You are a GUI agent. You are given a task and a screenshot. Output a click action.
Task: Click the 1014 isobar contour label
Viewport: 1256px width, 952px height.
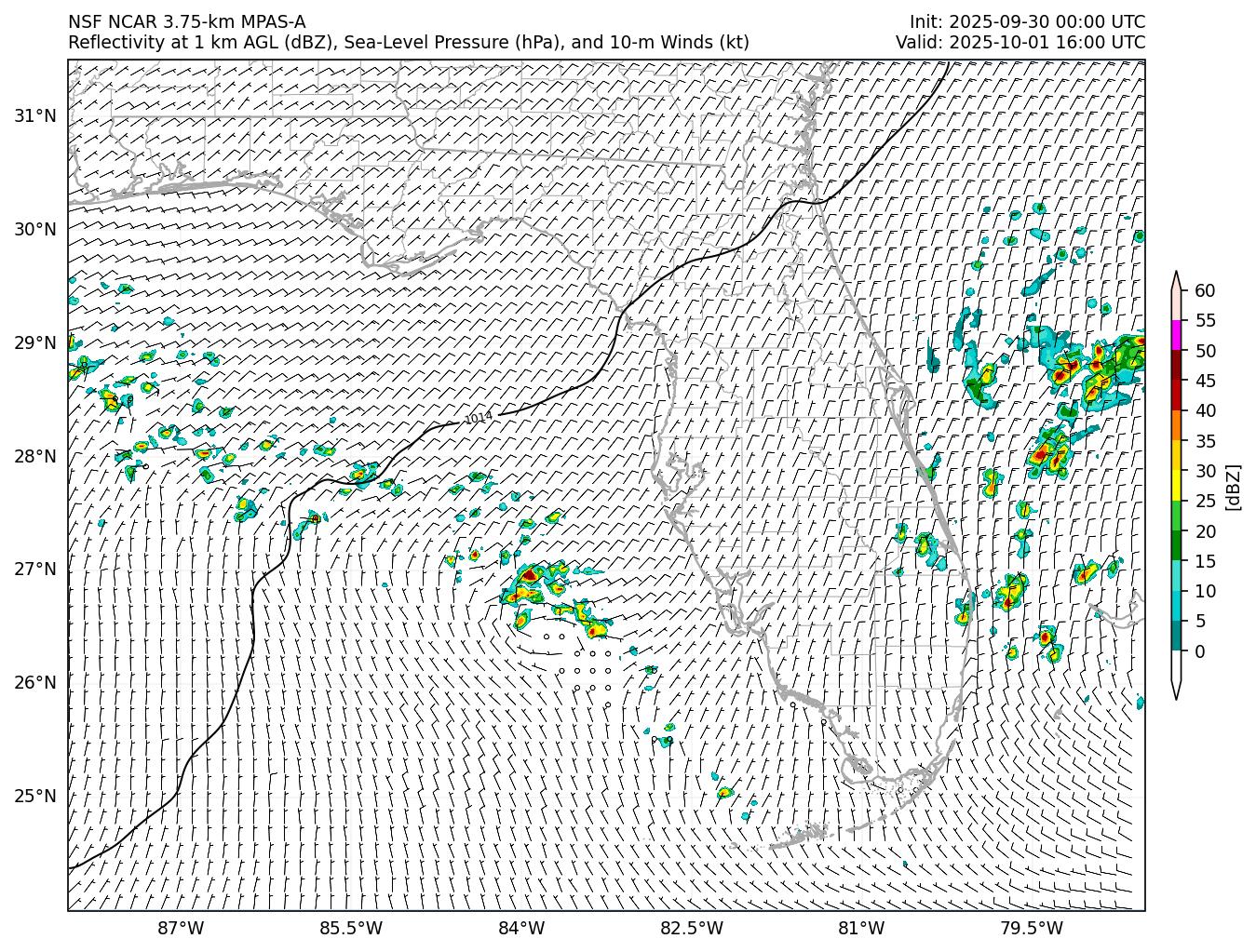click(478, 418)
